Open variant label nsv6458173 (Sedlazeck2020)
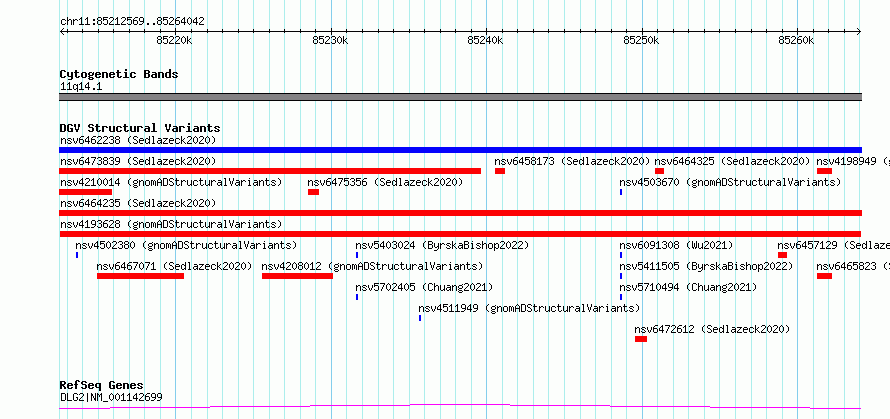Screen dimensions: 890x419 (572, 161)
